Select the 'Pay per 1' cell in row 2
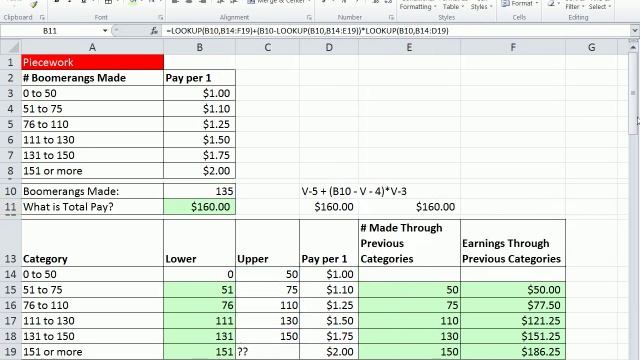The width and height of the screenshot is (640, 360). click(199, 78)
